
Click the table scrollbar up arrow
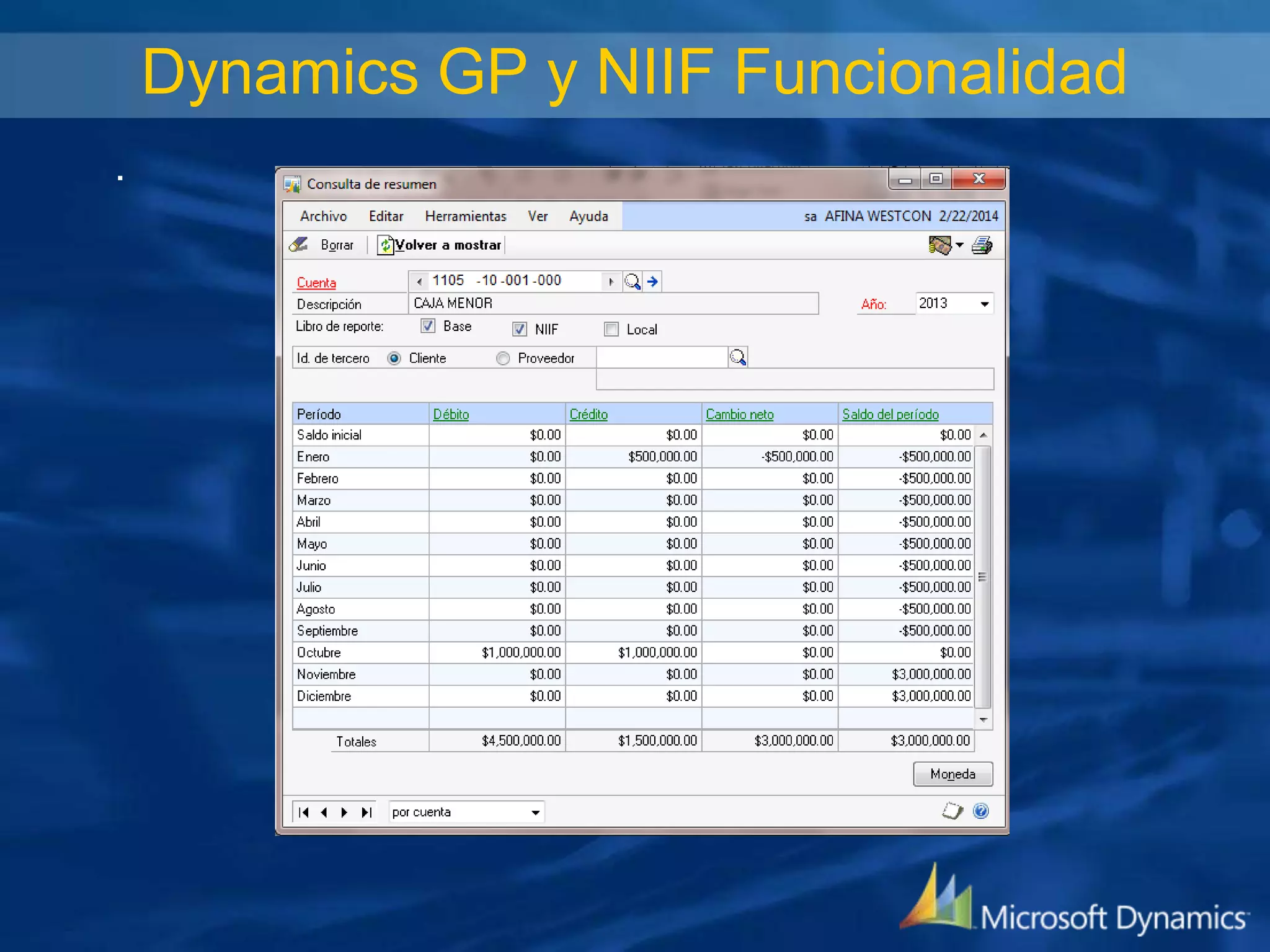[x=984, y=435]
